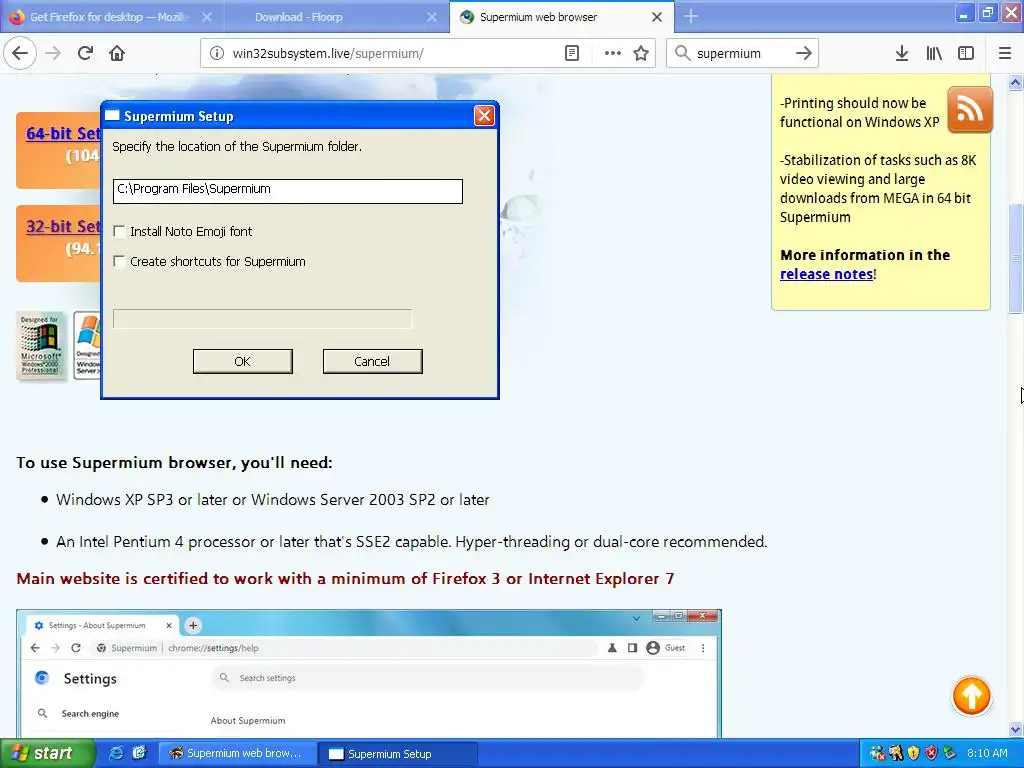This screenshot has height=768, width=1024.
Task: Click the Windows Server badge behind the dialog
Action: 87,345
